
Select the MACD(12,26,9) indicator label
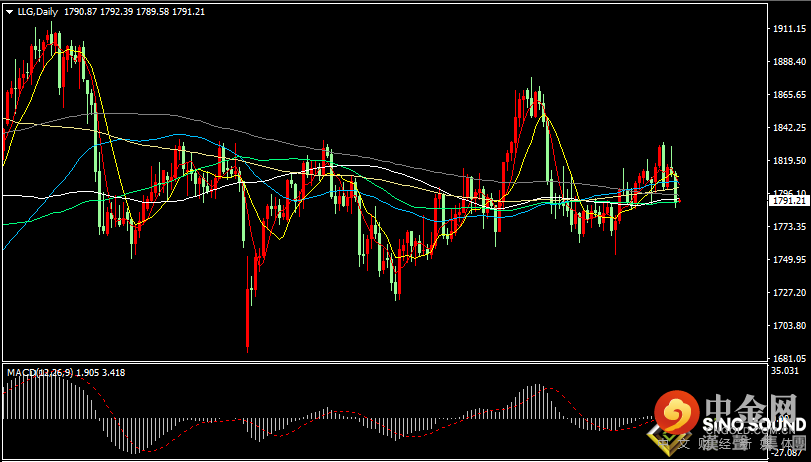(x=39, y=372)
